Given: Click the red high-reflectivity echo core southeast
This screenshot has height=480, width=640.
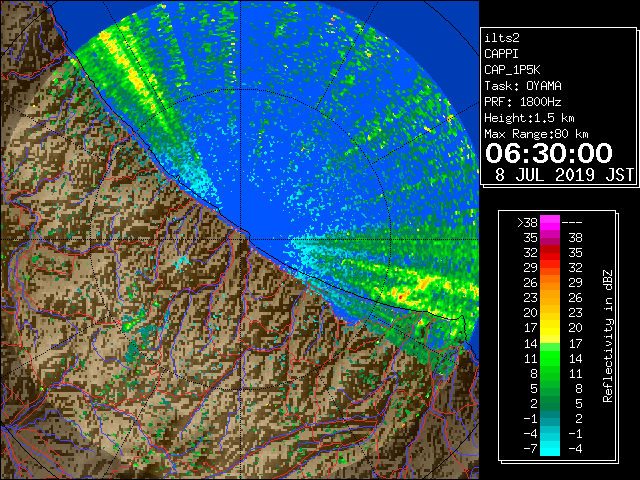Looking at the screenshot, I should tap(402, 297).
